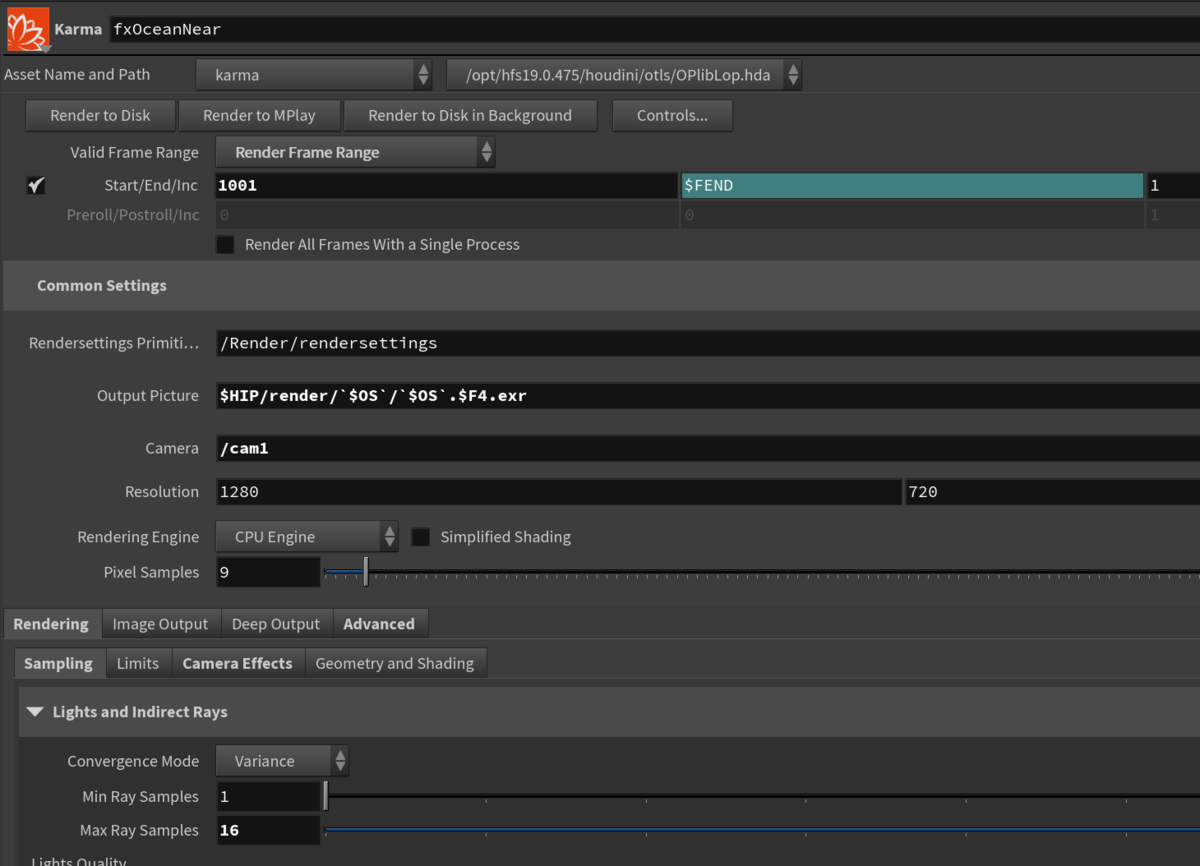The height and width of the screenshot is (866, 1200).
Task: Open the Rendering Engine dropdown
Action: pyautogui.click(x=307, y=537)
